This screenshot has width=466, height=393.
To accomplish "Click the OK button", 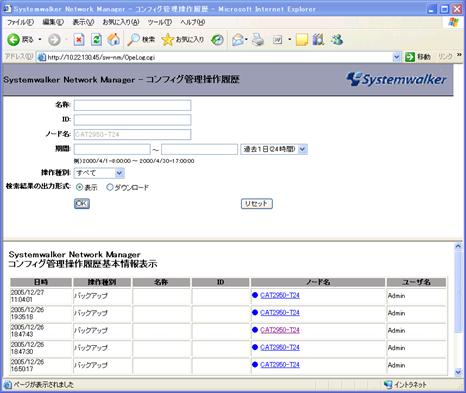I will (82, 203).
